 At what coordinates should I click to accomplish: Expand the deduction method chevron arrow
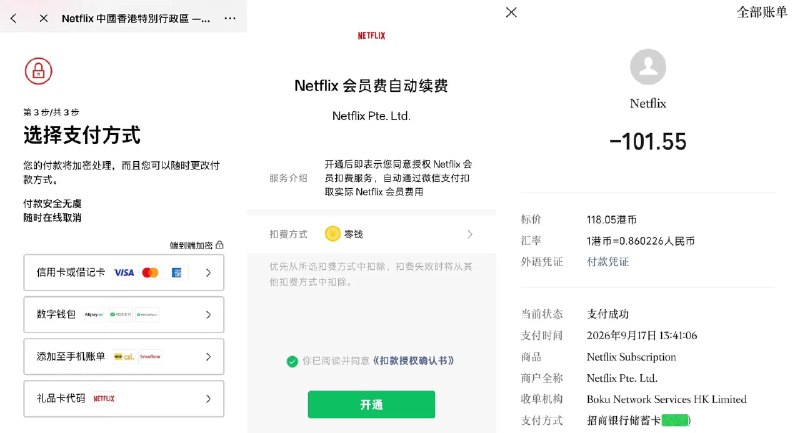tap(469, 234)
